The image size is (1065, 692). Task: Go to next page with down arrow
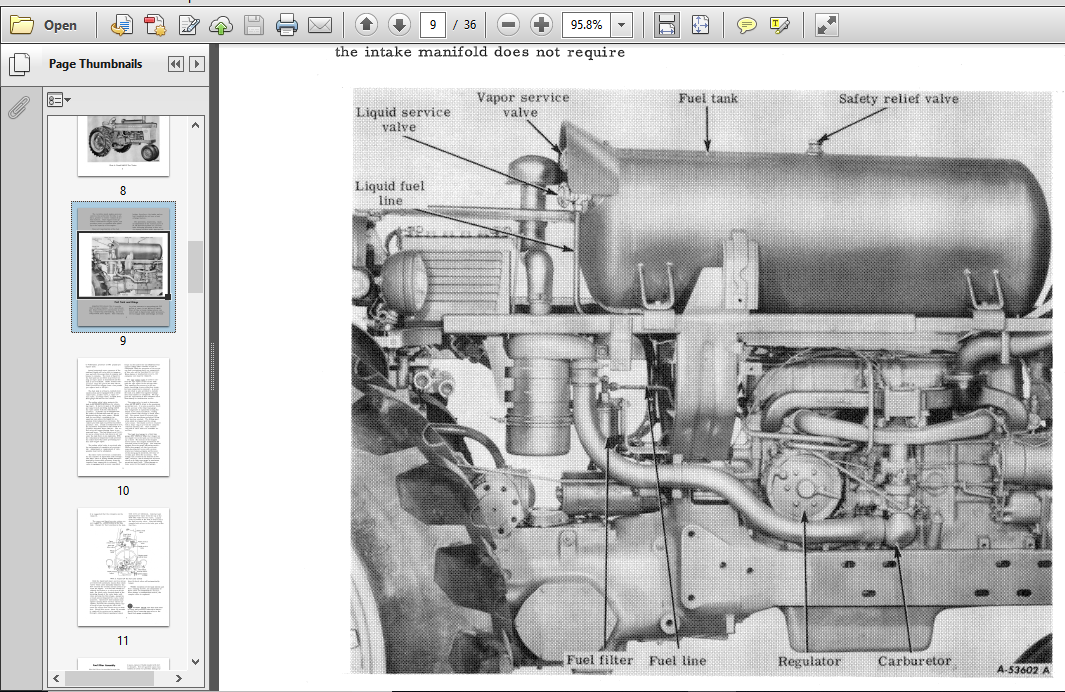(x=399, y=25)
